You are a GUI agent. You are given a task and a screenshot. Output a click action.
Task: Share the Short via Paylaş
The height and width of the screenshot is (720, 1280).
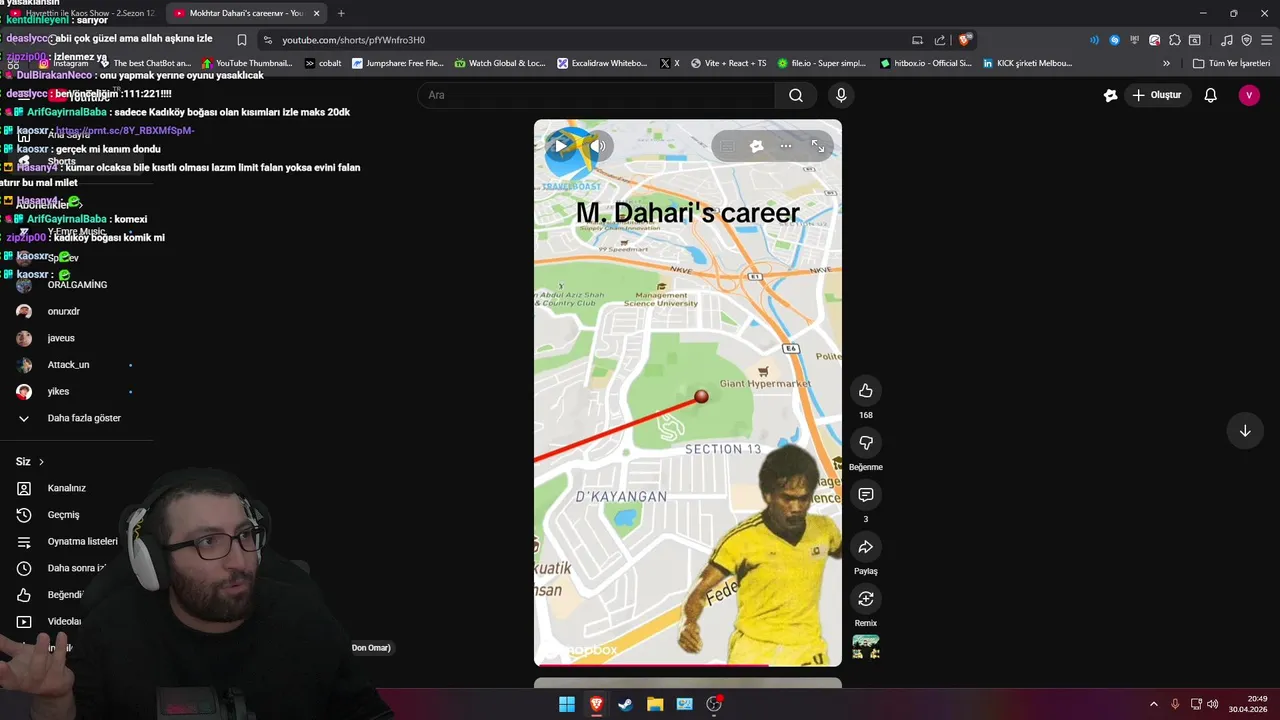tap(866, 547)
